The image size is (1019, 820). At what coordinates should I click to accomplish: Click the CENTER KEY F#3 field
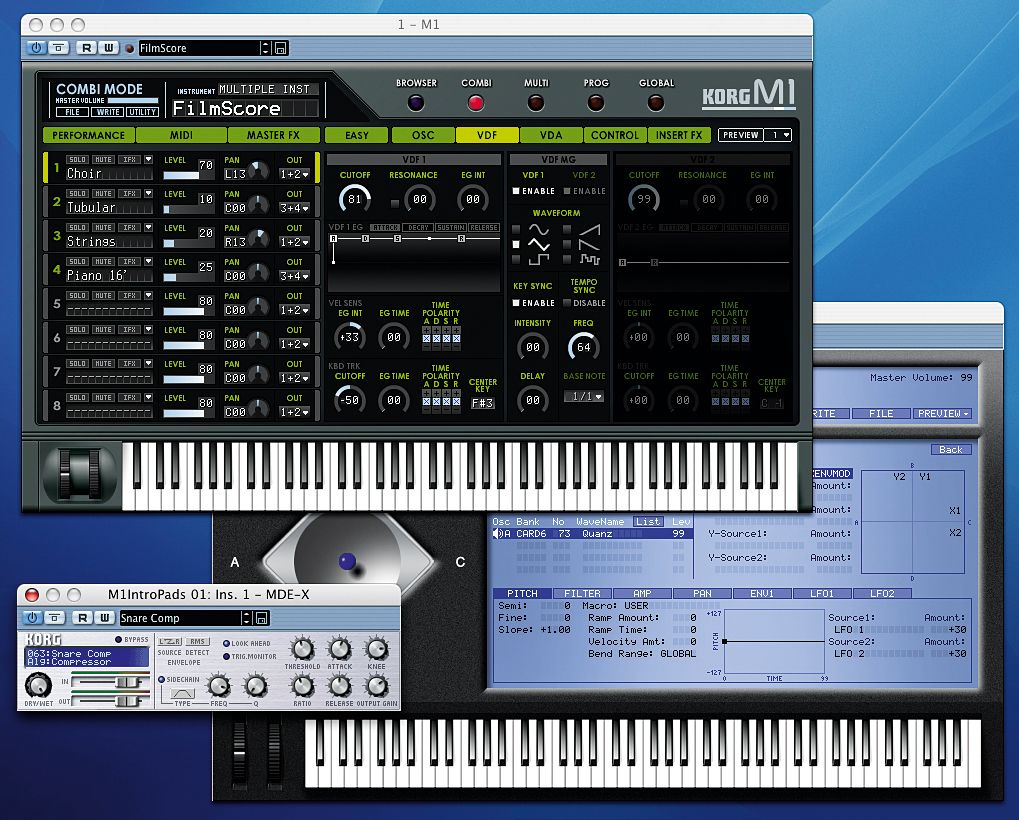coord(482,404)
